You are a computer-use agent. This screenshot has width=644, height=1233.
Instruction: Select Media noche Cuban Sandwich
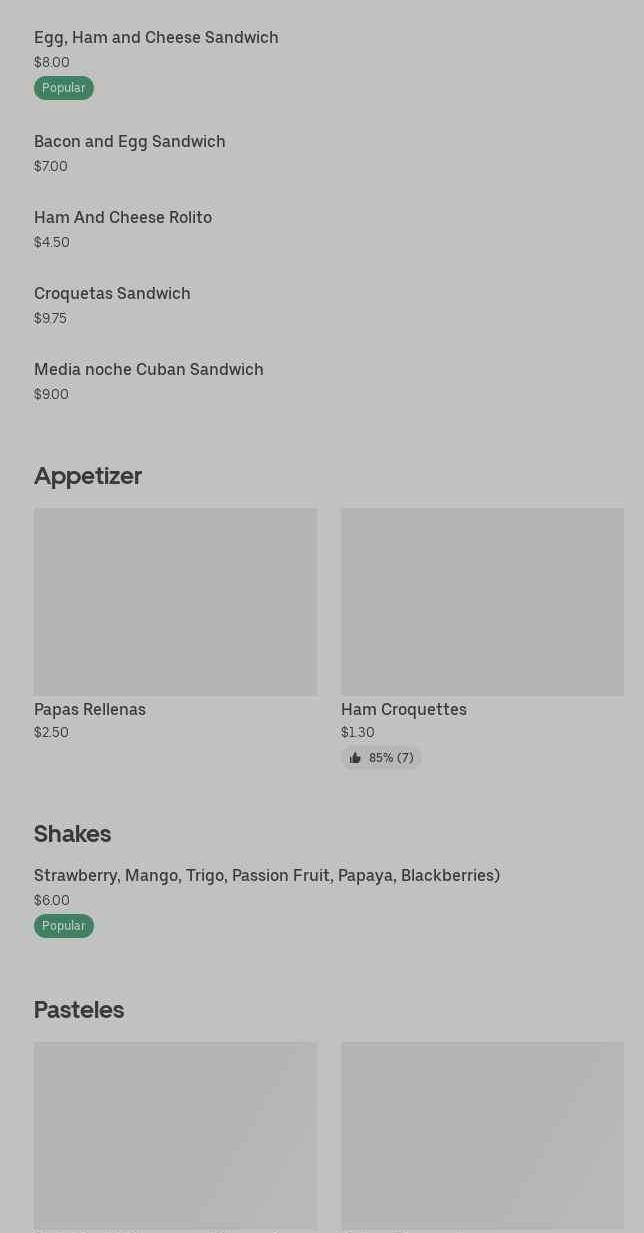[x=149, y=370]
